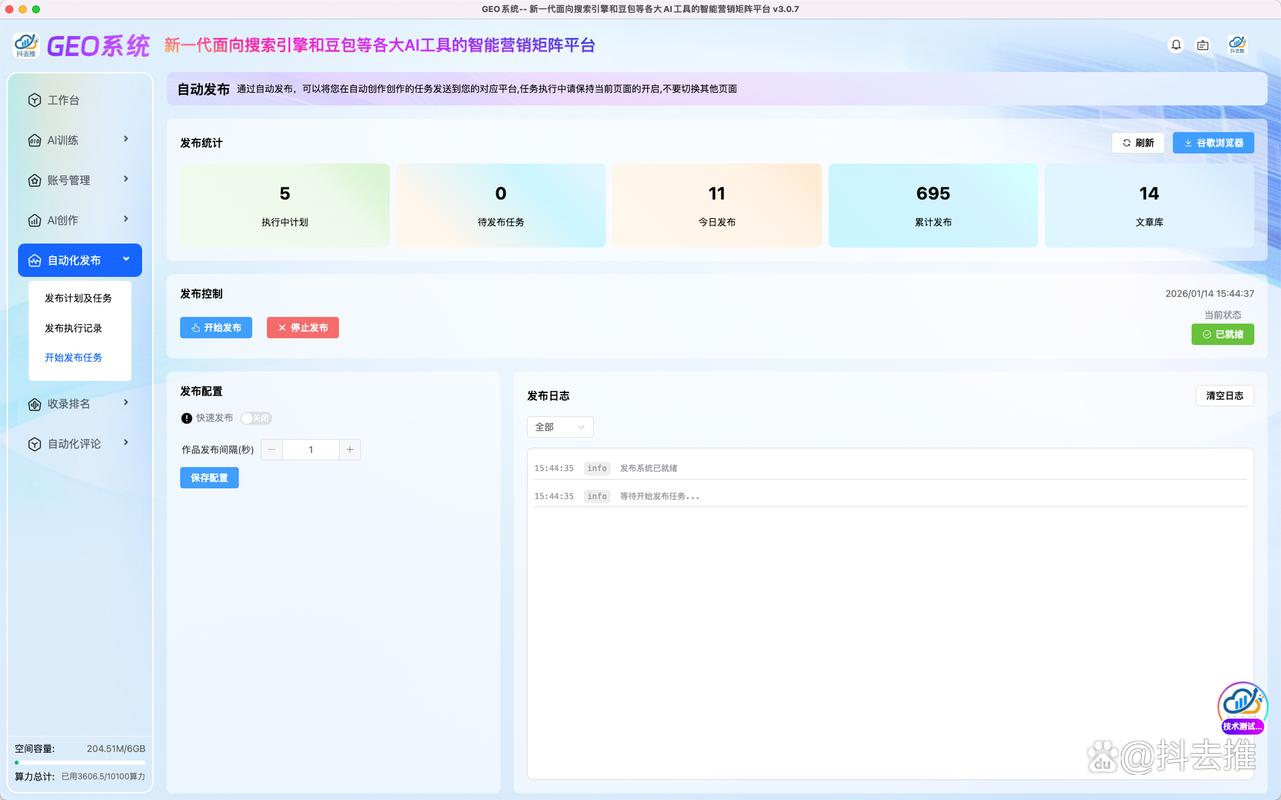Screen dimensions: 1281x800
Task: Click the 清空日志 button
Action: pos(1225,396)
